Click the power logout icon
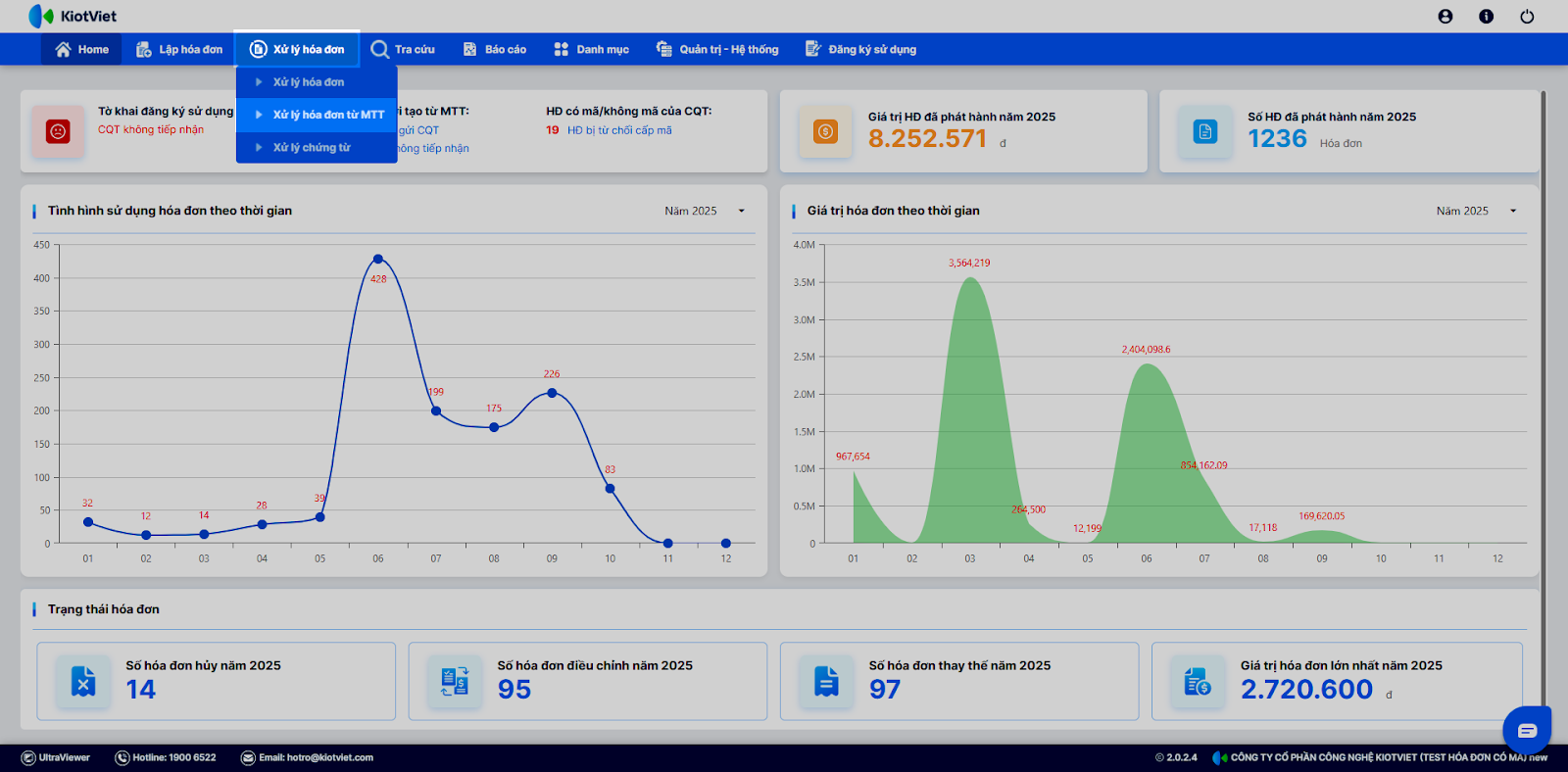The height and width of the screenshot is (772, 1568). 1527,17
